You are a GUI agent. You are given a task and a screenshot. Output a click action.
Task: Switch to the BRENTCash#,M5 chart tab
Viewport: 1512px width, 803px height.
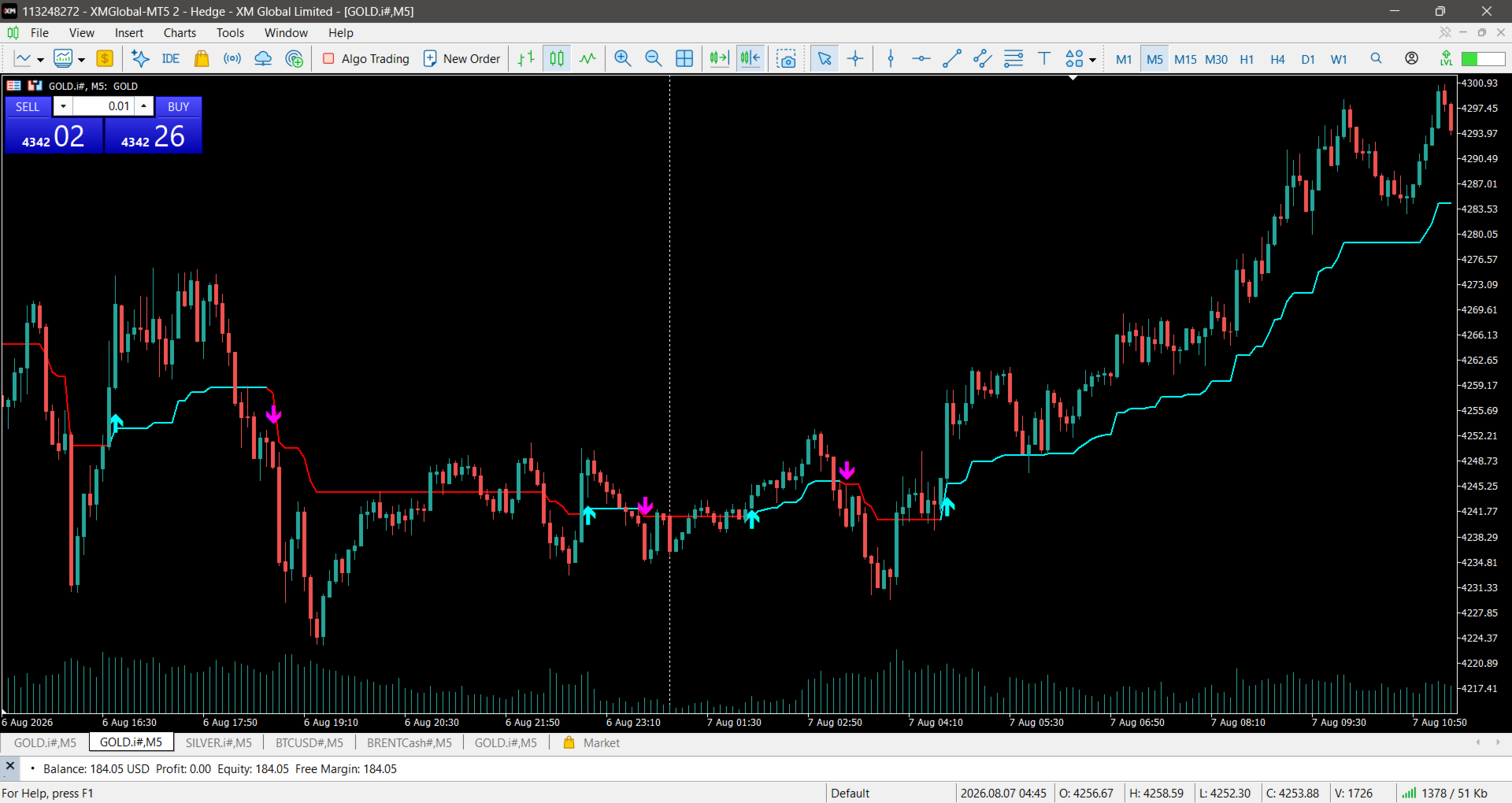409,742
